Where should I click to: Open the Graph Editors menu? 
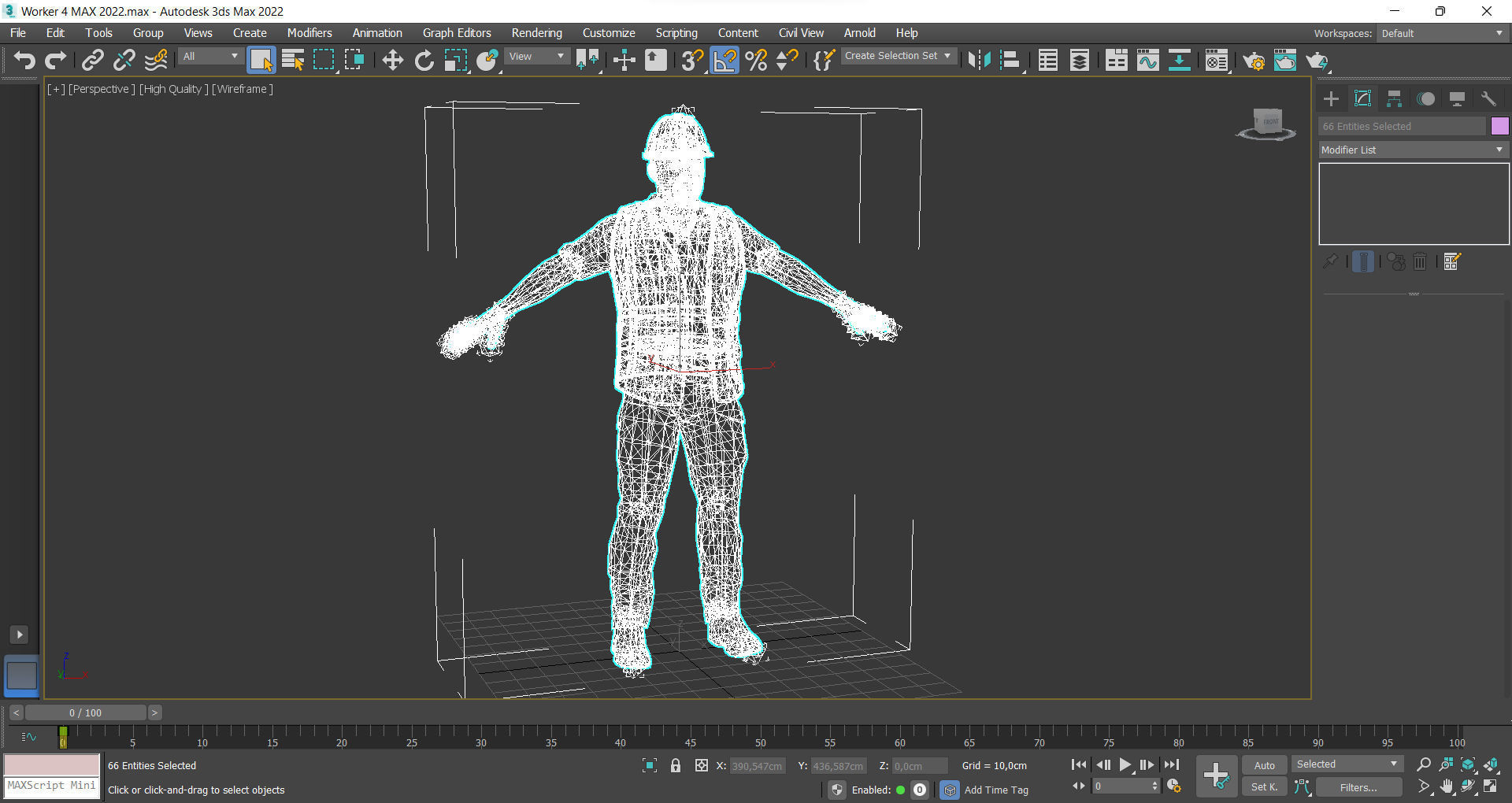[457, 33]
